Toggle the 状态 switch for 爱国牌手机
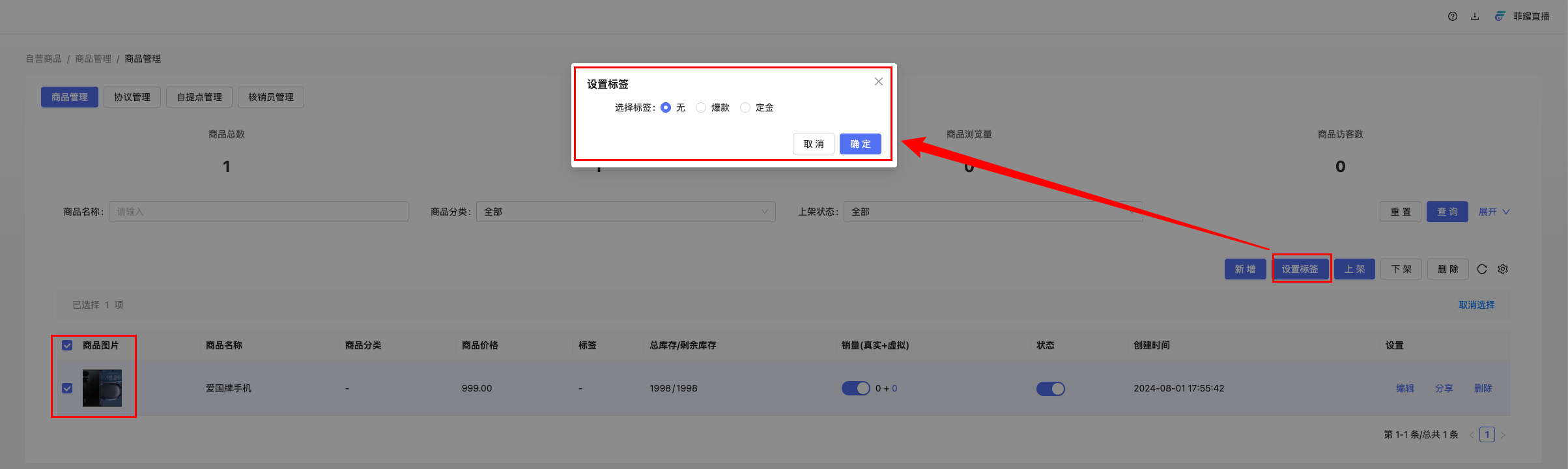Image resolution: width=1568 pixels, height=469 pixels. click(1050, 389)
